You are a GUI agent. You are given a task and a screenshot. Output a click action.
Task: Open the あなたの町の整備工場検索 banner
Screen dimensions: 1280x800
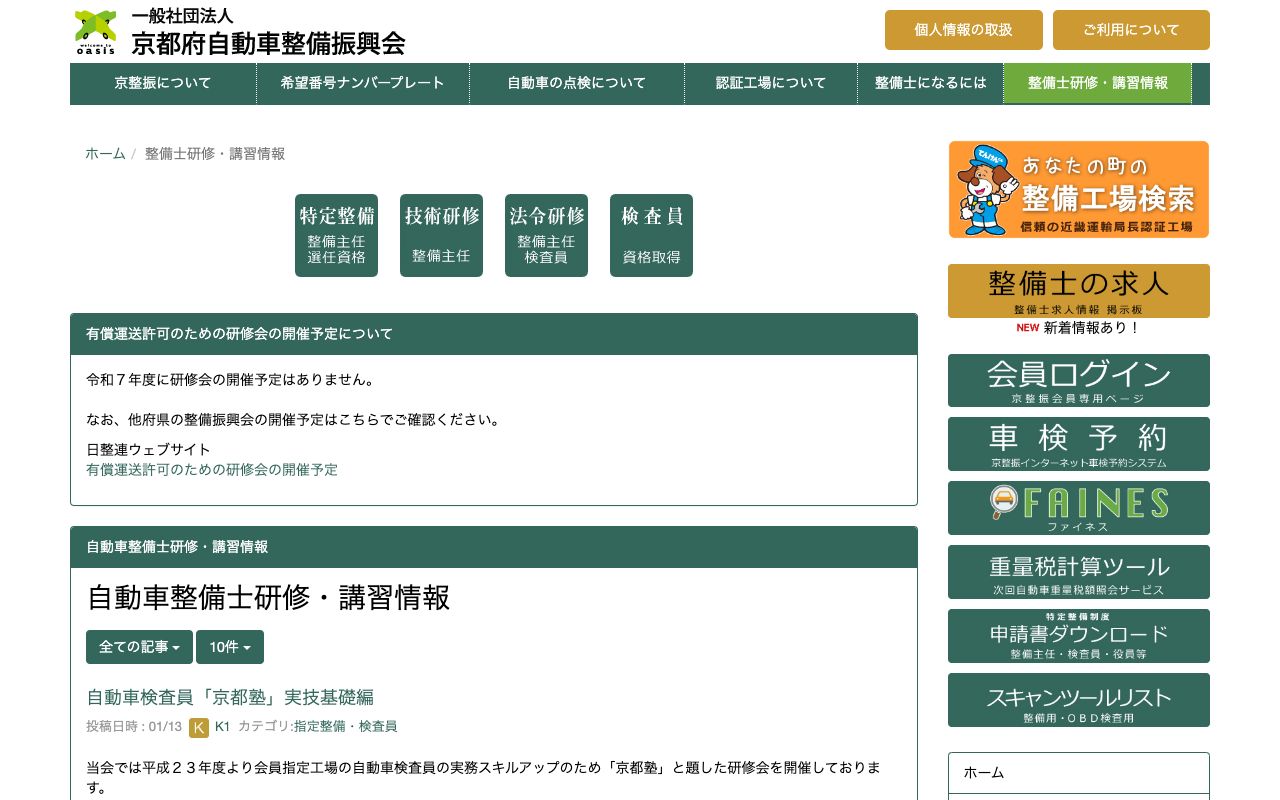pos(1078,189)
